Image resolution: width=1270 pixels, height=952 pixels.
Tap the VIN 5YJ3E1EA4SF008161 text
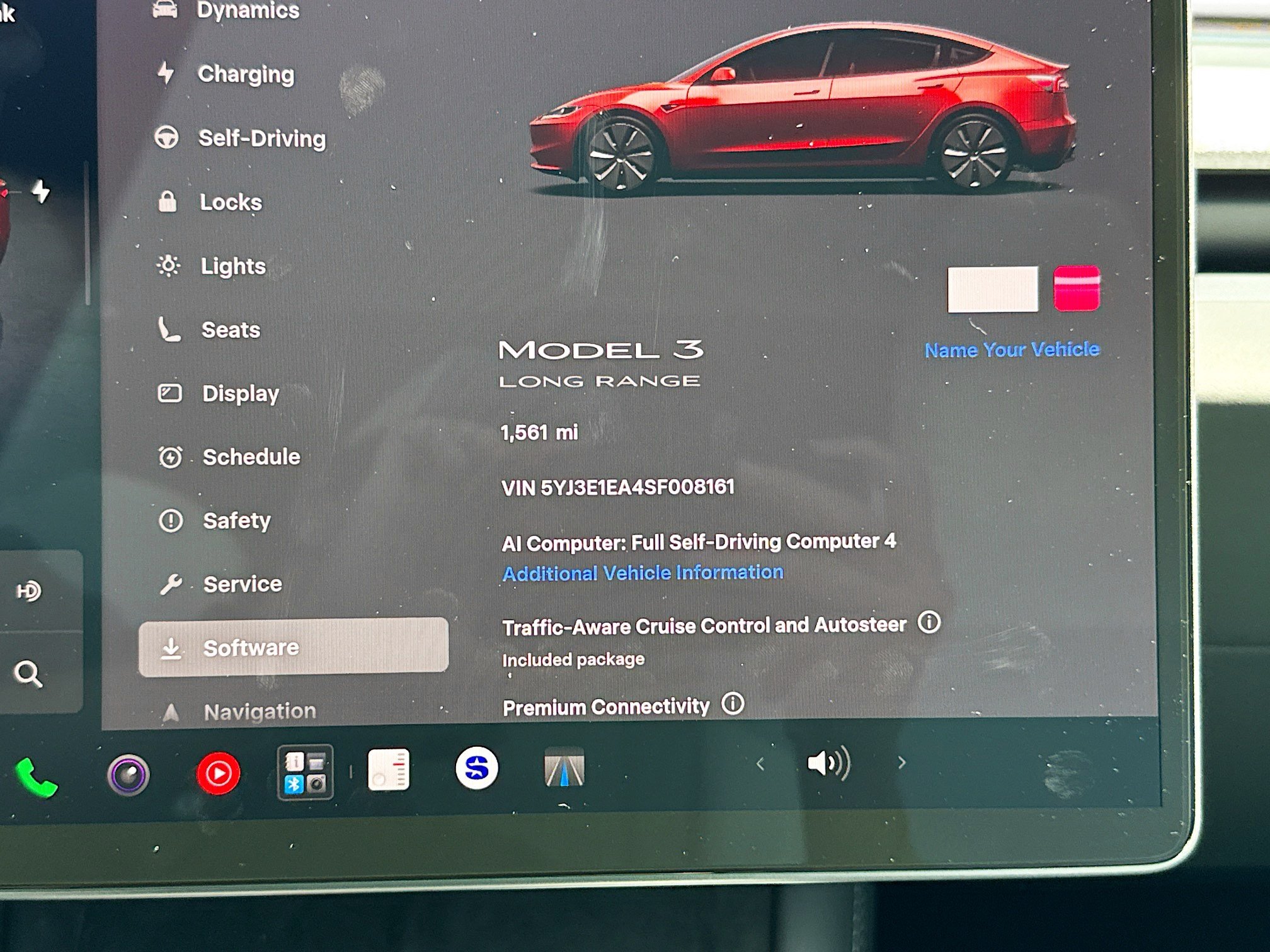[x=618, y=487]
